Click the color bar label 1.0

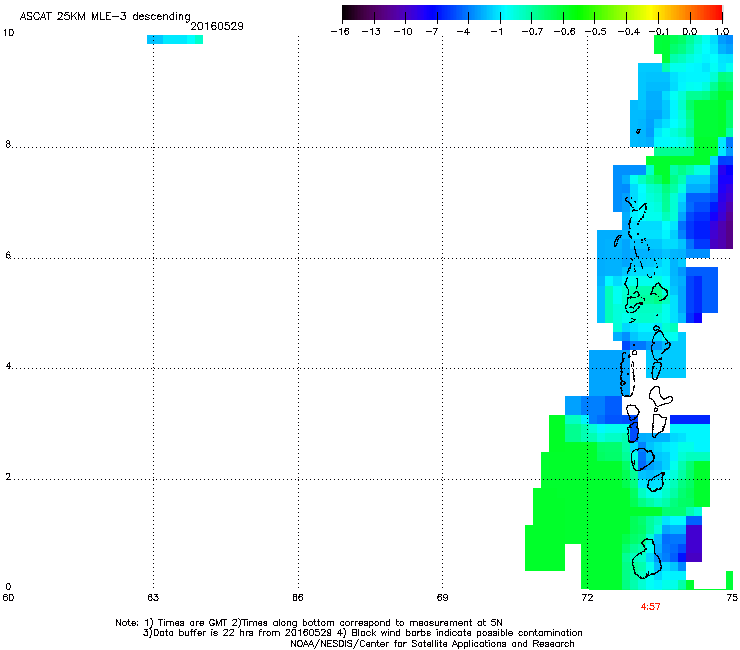coord(722,32)
